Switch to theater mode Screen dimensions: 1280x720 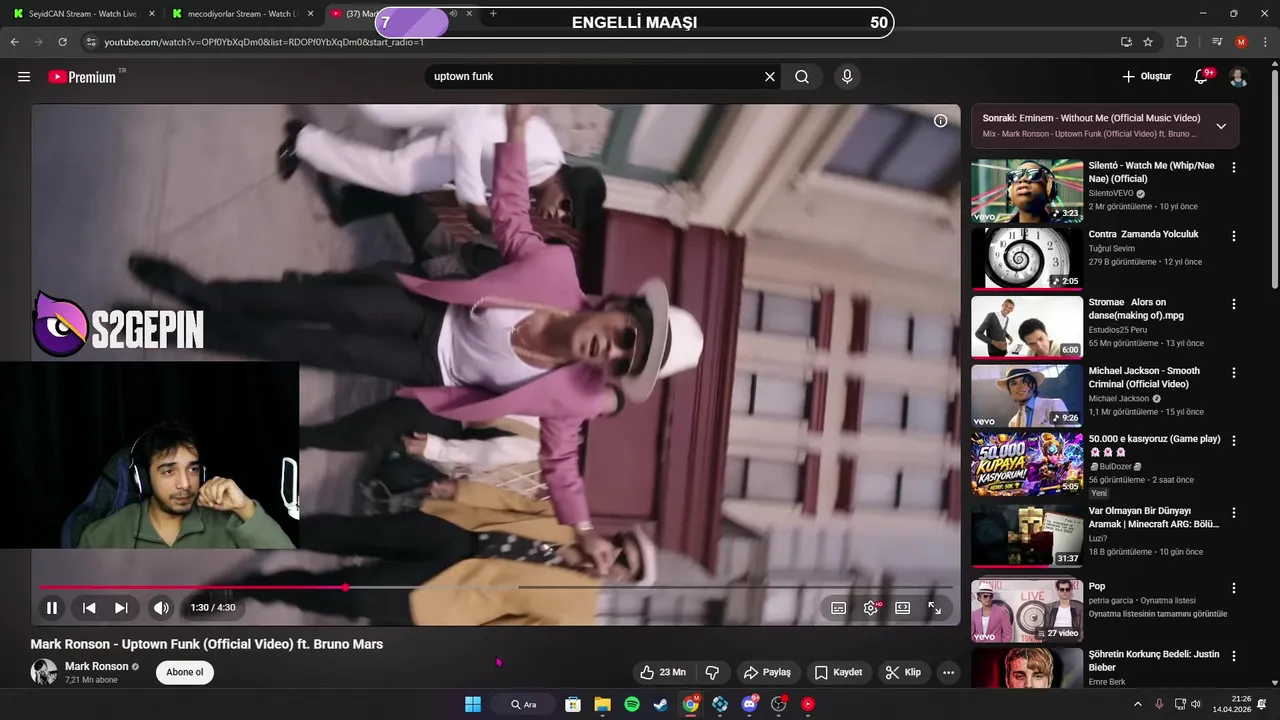click(x=903, y=608)
